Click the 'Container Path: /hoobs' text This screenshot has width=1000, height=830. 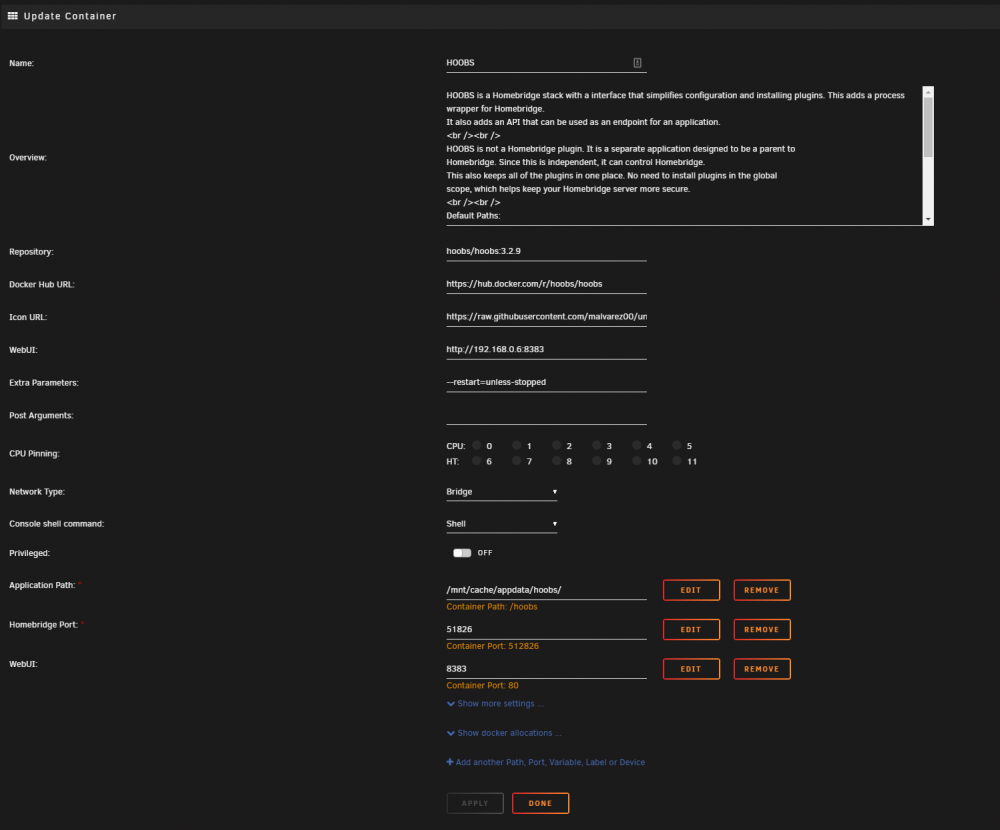pyautogui.click(x=492, y=607)
